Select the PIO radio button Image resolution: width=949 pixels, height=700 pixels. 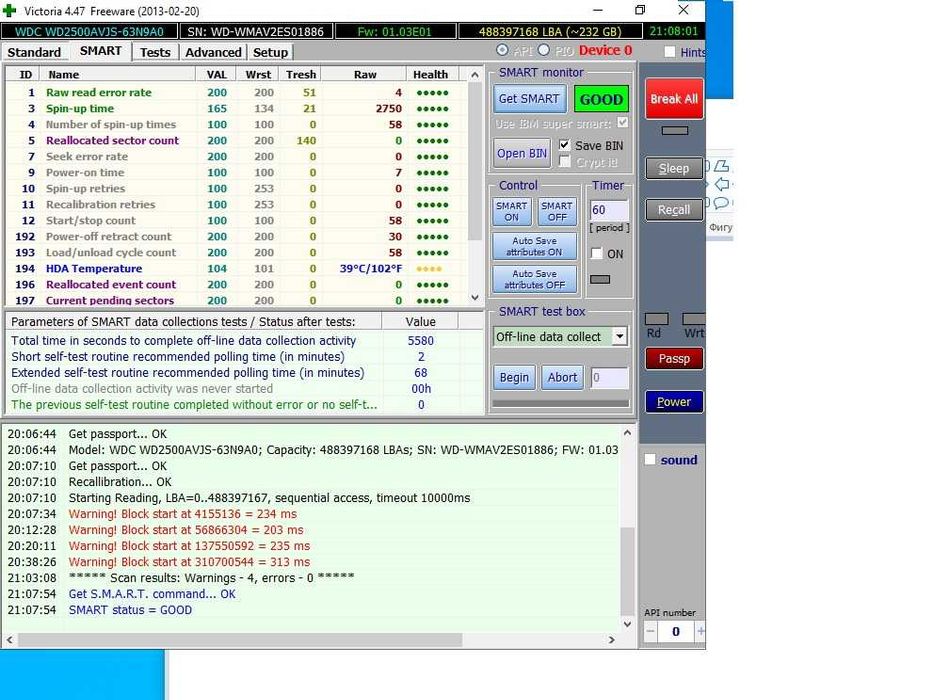pyautogui.click(x=543, y=50)
